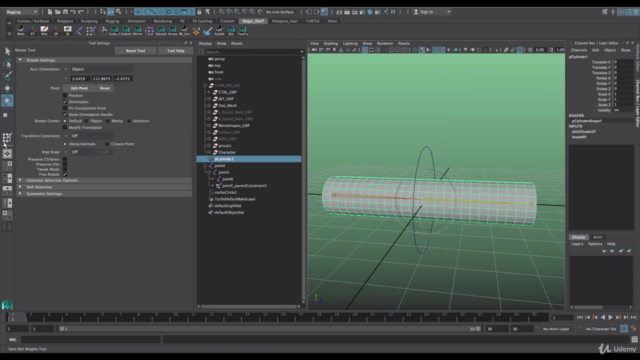Click the joint tool shelf icon
Image resolution: width=640 pixels, height=360 pixels.
pyautogui.click(x=79, y=31)
